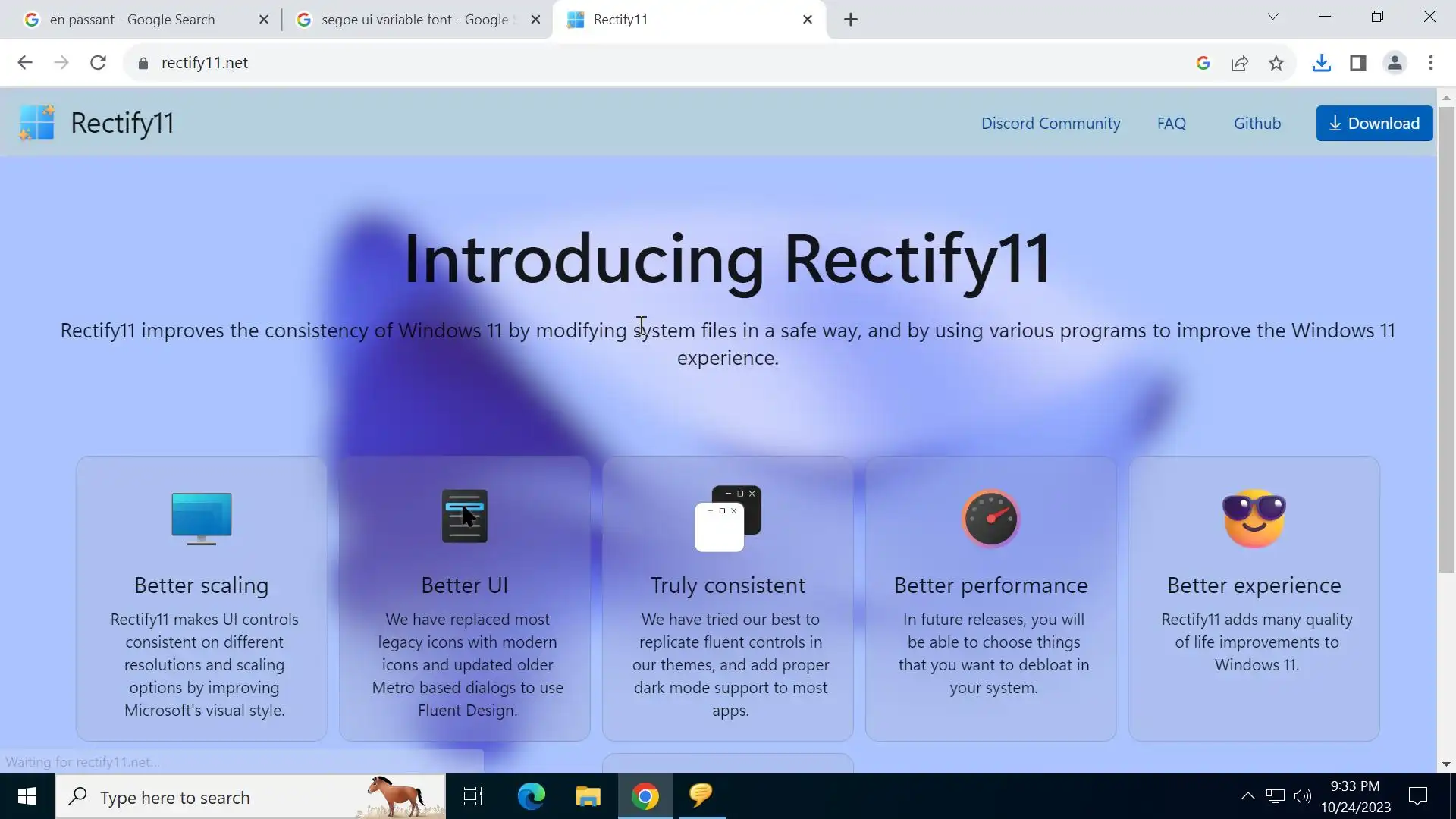The width and height of the screenshot is (1456, 819).
Task: Click the page vertical scrollbar thumb
Action: point(1446,339)
